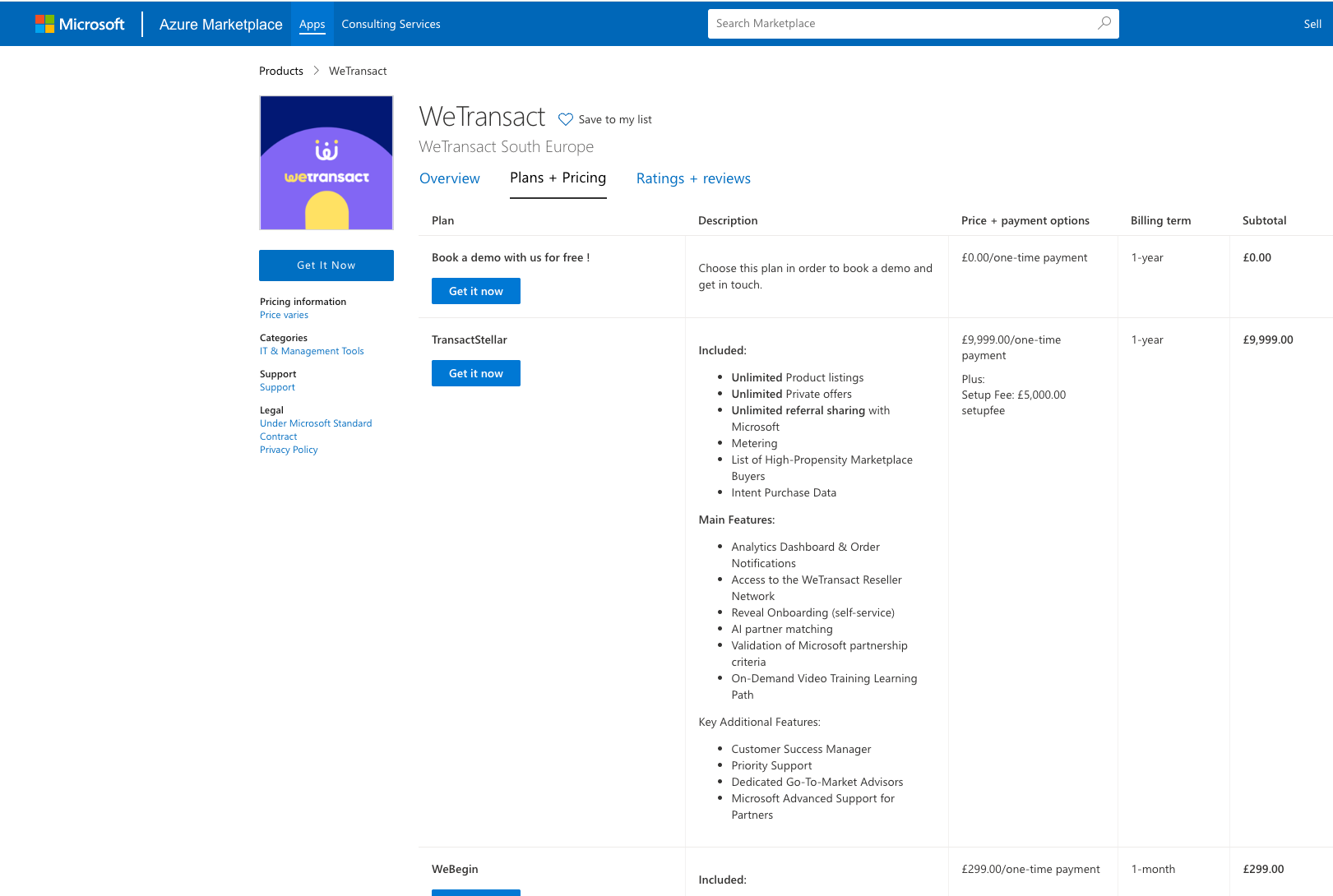This screenshot has height=896, width=1333.
Task: Click the Save to my list text
Action: point(615,119)
